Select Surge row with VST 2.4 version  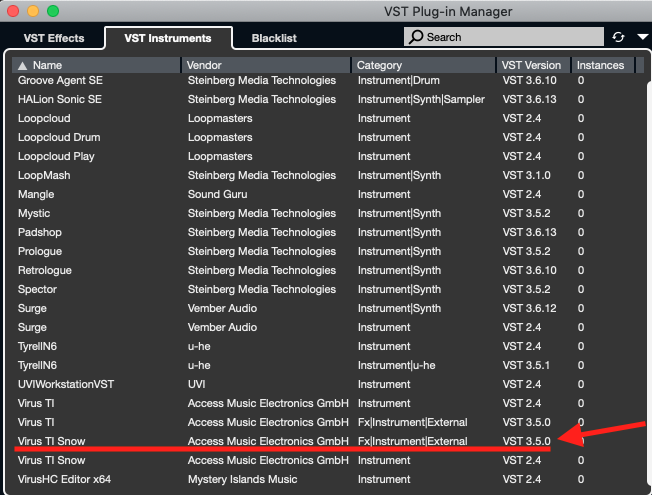tap(328, 327)
